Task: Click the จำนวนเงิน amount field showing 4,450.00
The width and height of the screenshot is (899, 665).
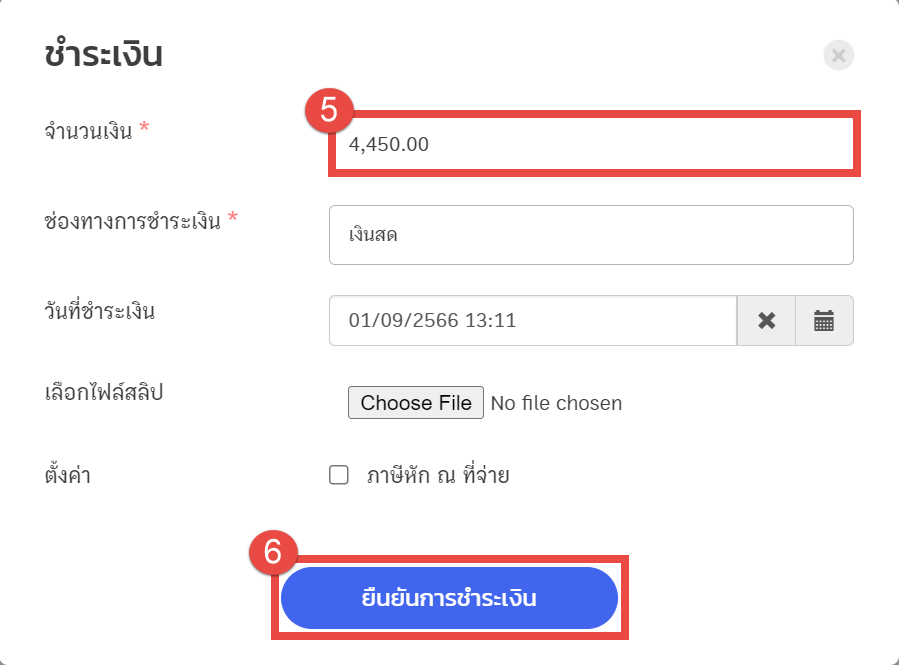Action: [592, 144]
